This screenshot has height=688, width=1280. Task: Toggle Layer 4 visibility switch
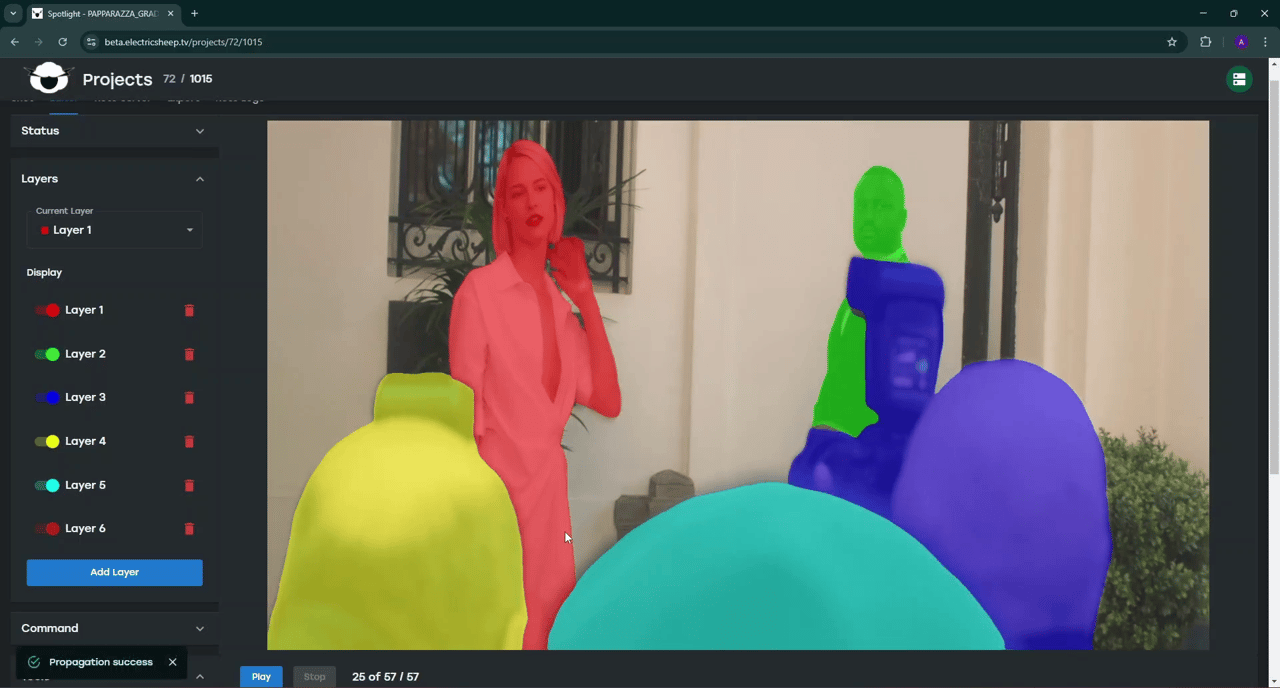[x=47, y=441]
